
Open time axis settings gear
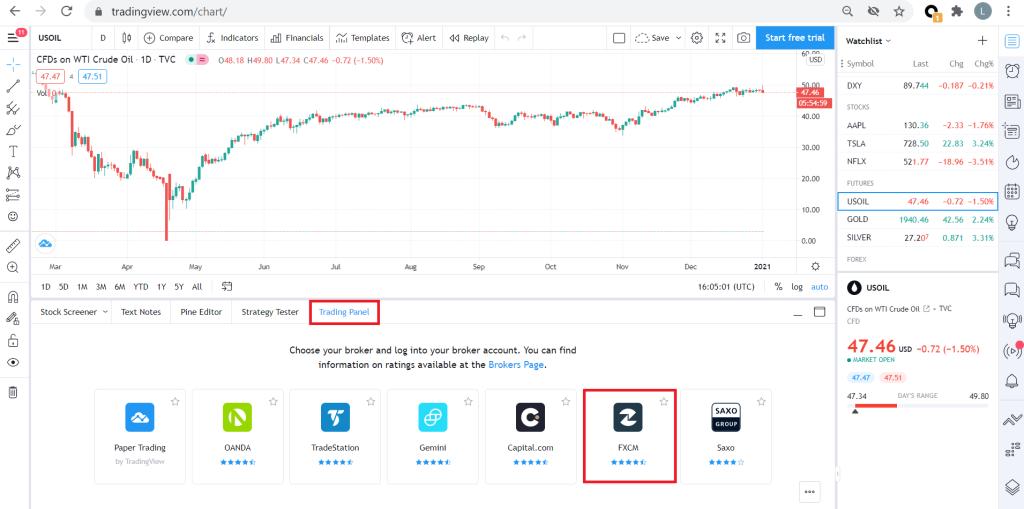816,267
